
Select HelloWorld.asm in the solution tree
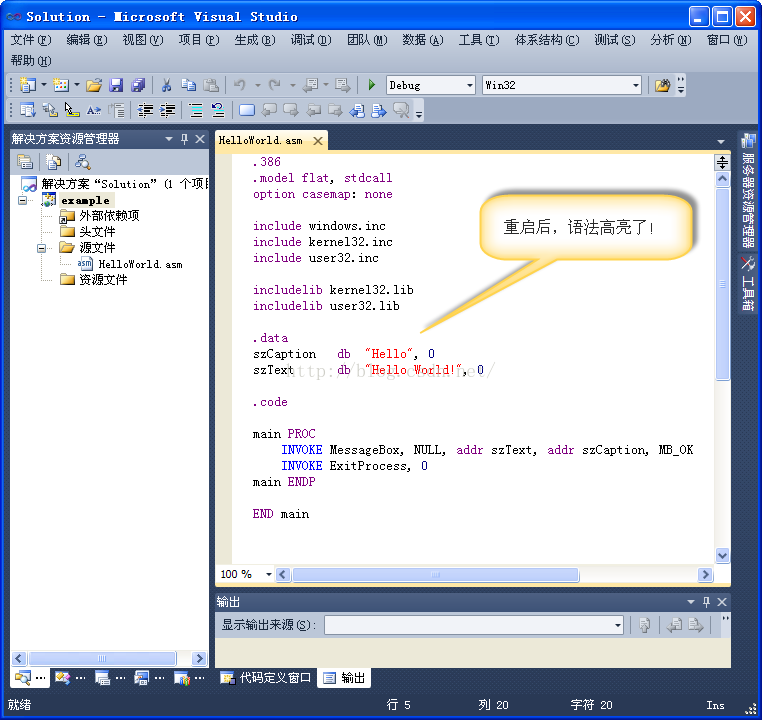[140, 264]
